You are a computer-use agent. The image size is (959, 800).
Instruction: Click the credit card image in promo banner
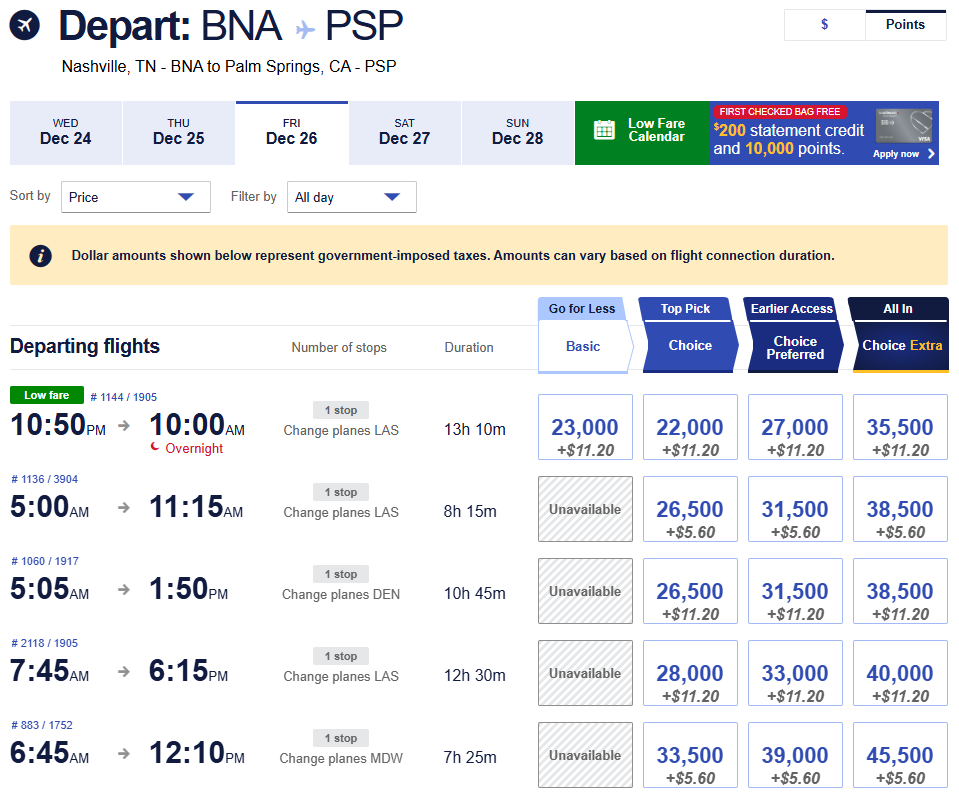pyautogui.click(x=904, y=126)
